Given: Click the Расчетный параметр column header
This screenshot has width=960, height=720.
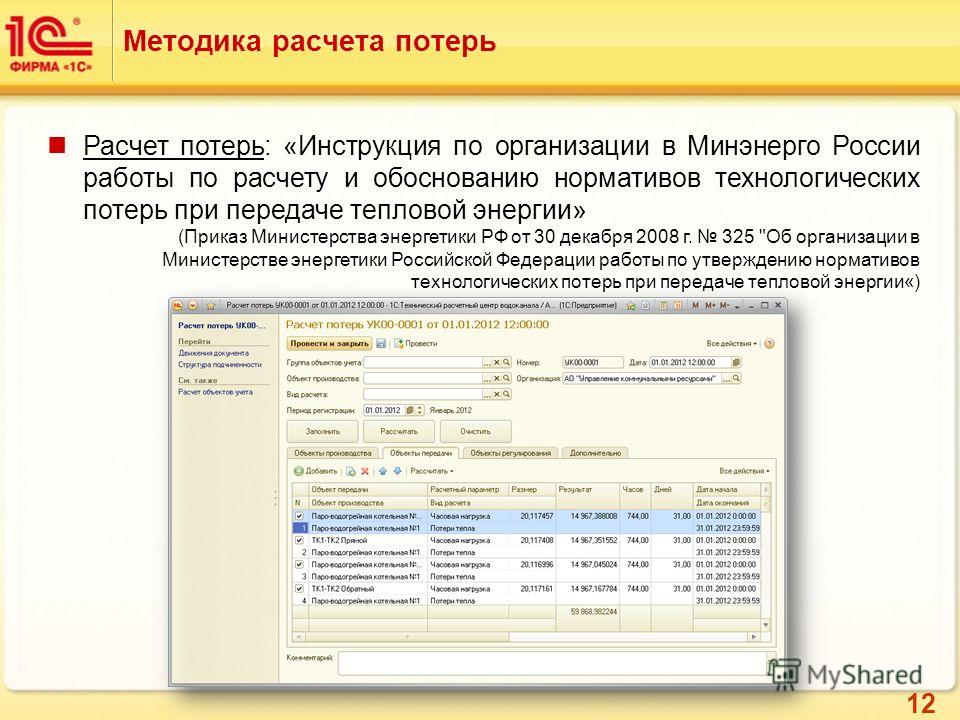Looking at the screenshot, I should click(x=467, y=489).
